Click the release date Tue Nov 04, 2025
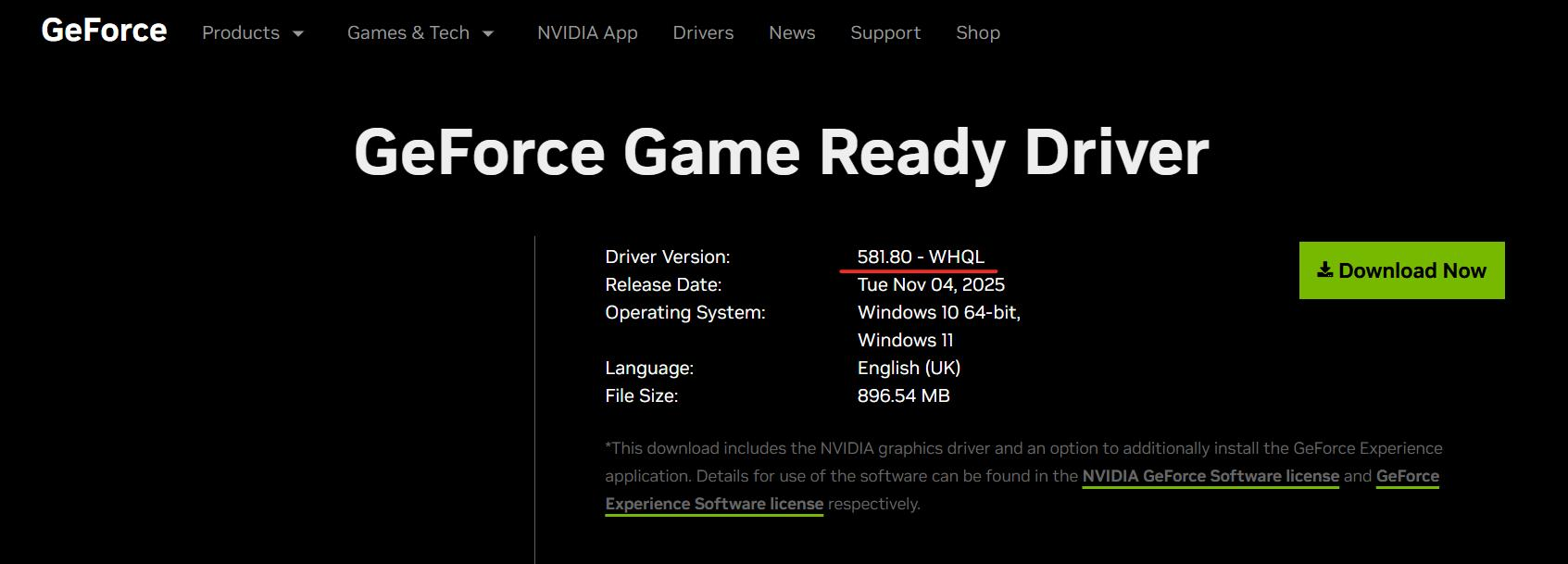1568x564 pixels. pos(931,284)
